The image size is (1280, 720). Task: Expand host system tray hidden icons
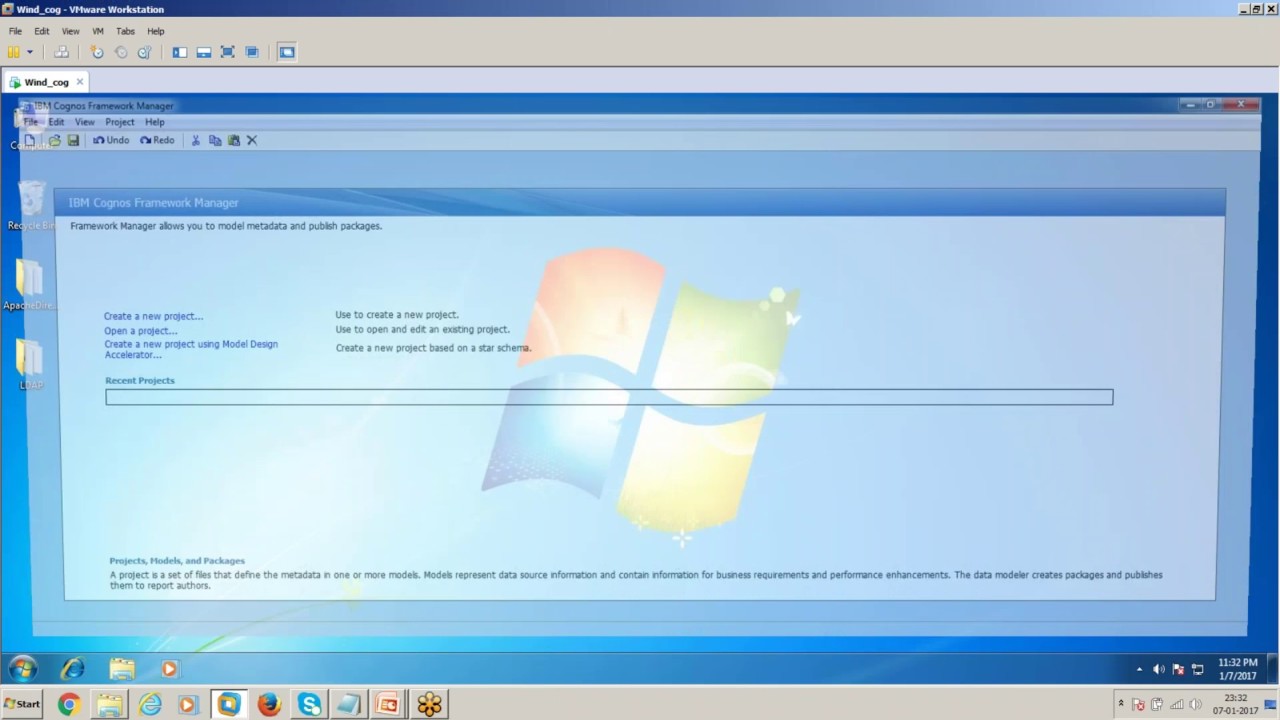pos(1121,704)
